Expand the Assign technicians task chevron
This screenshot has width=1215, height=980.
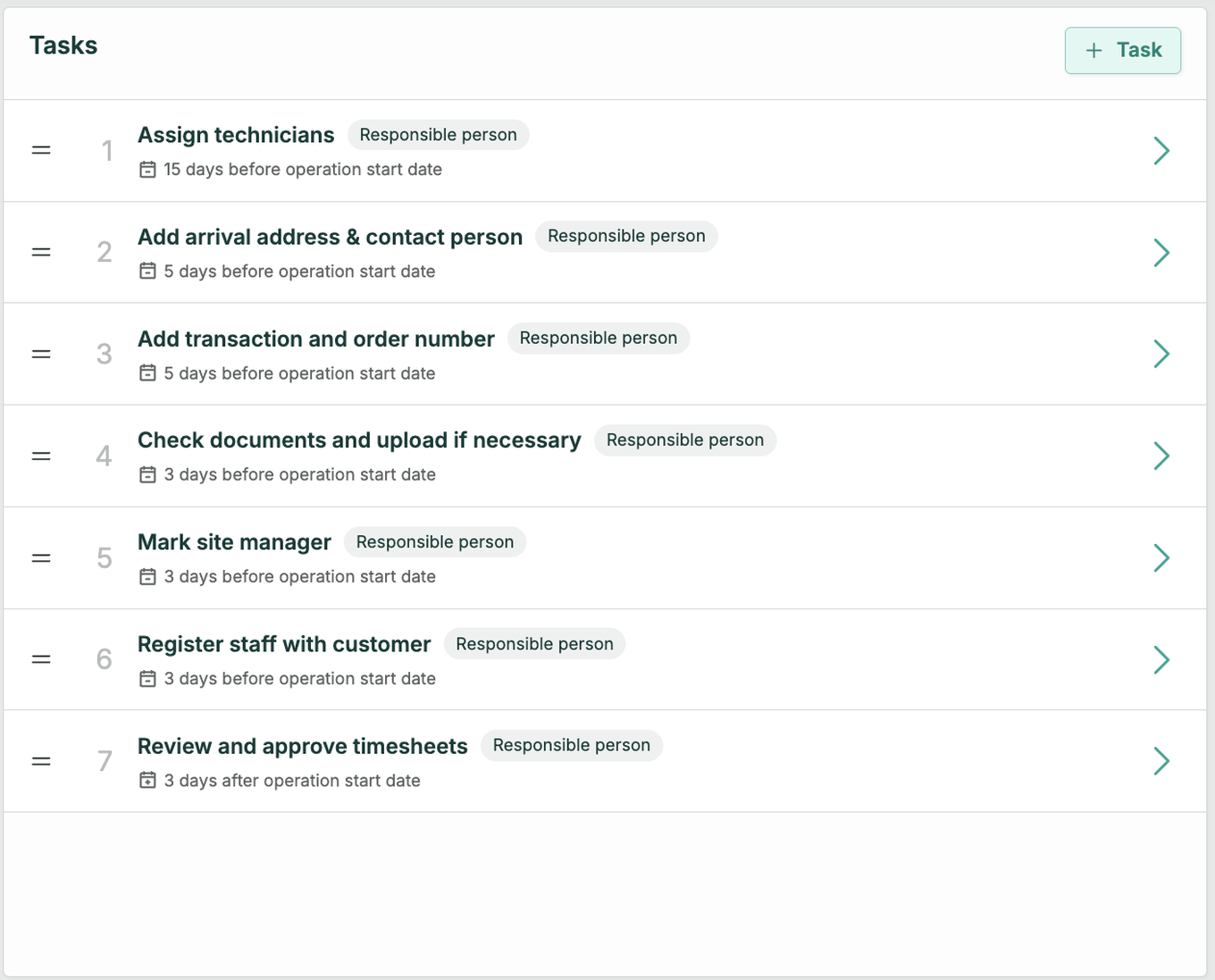pos(1161,150)
